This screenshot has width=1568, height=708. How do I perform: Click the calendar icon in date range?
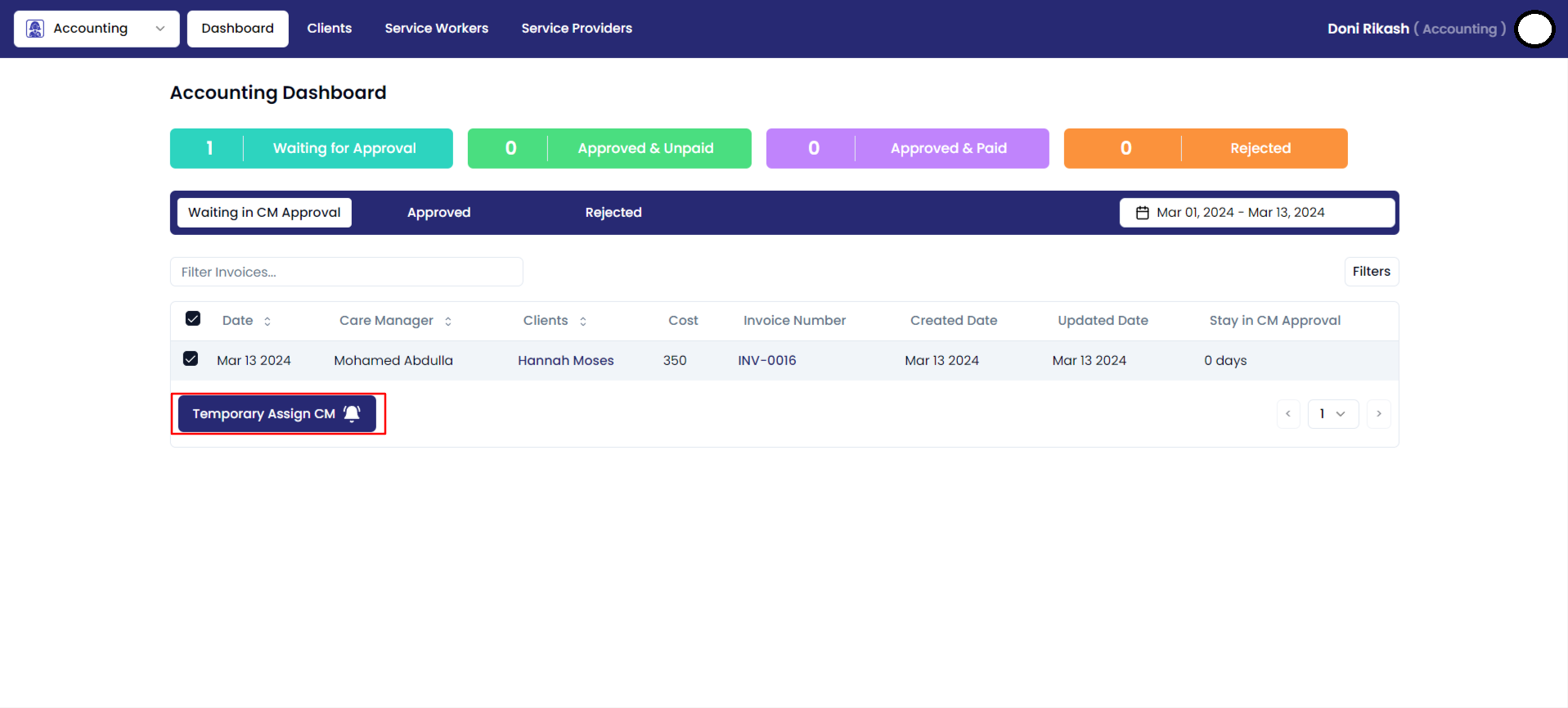(1143, 213)
